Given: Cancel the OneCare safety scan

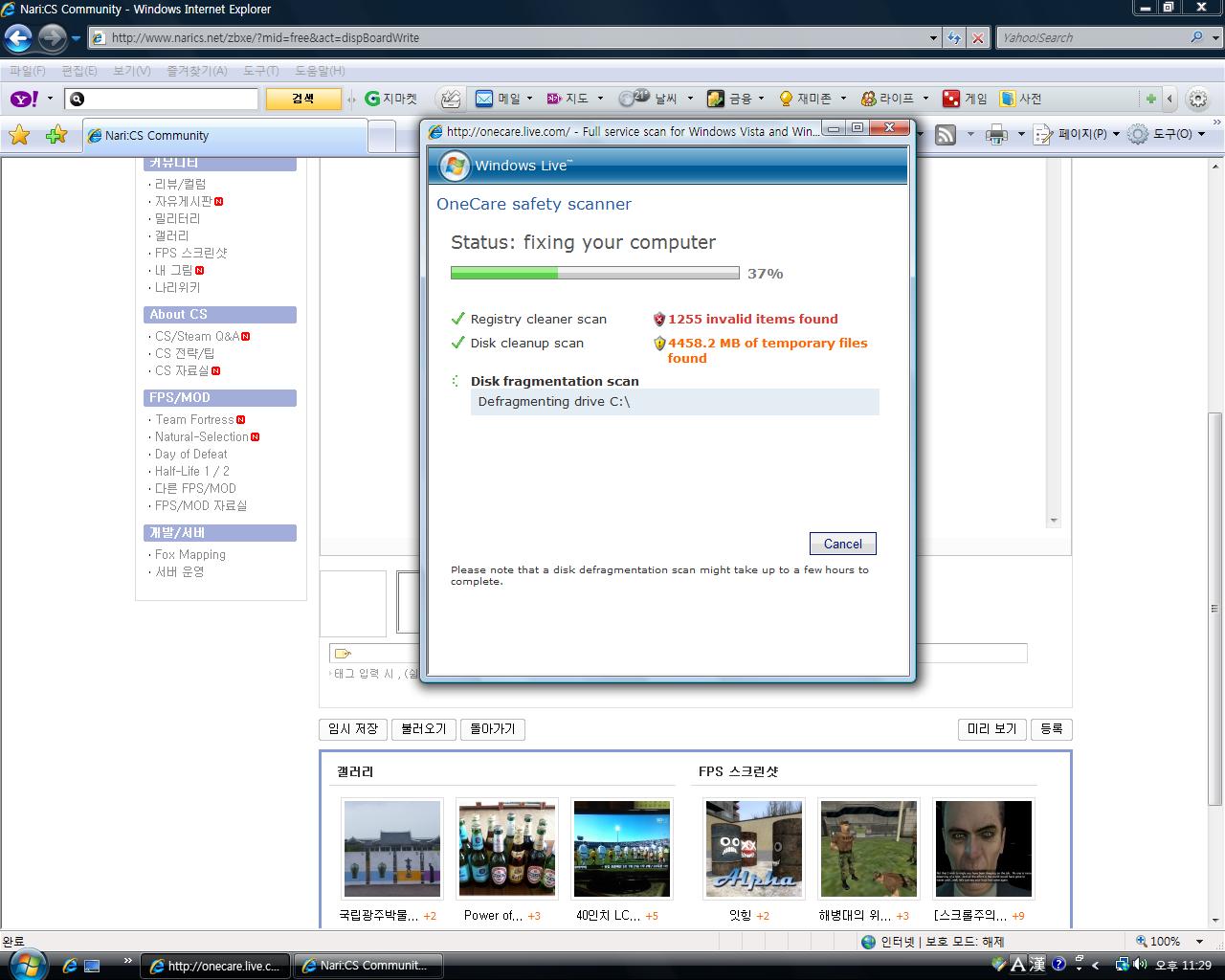Looking at the screenshot, I should pyautogui.click(x=842, y=544).
